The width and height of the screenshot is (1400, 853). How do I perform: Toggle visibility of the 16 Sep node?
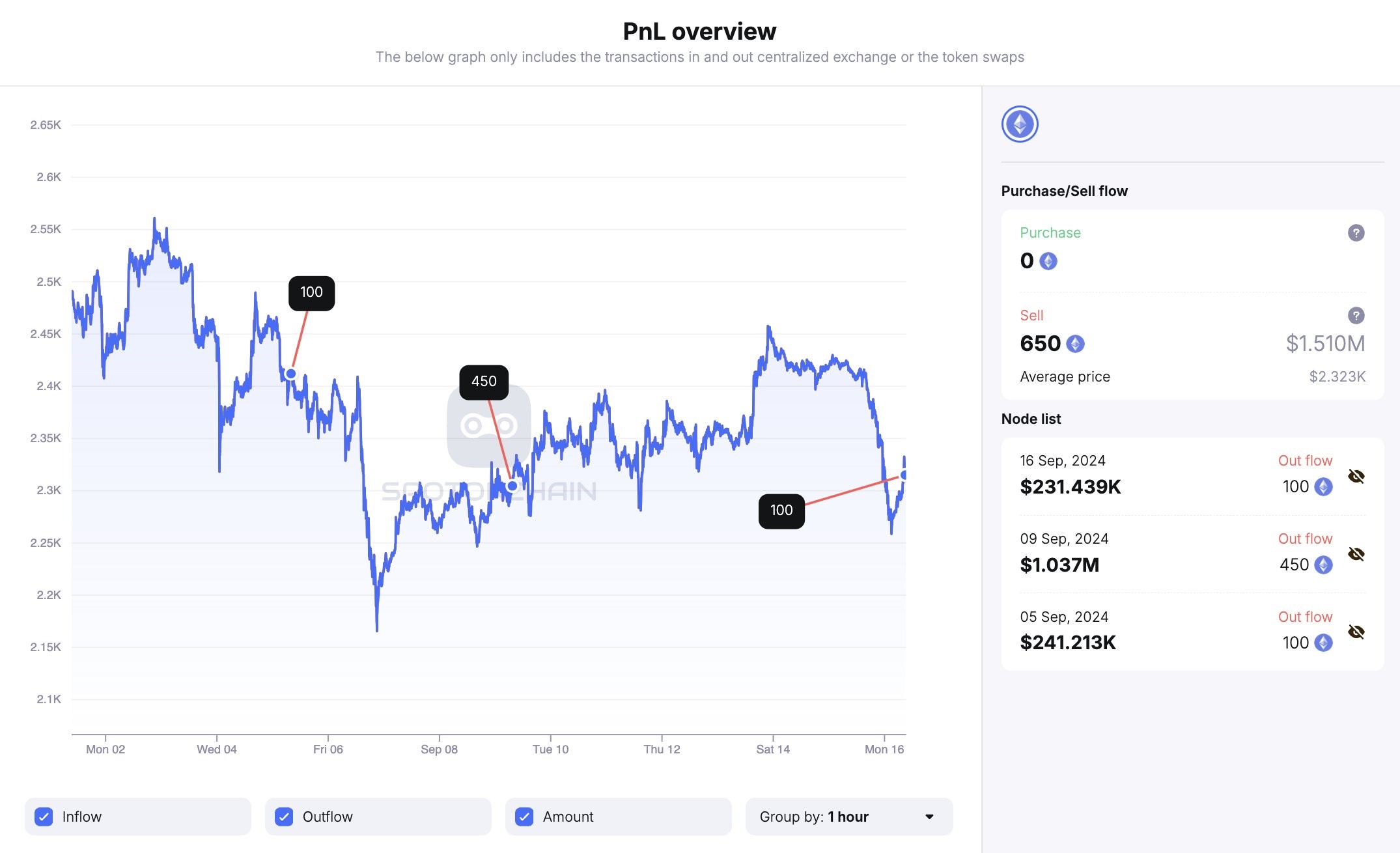click(x=1356, y=476)
